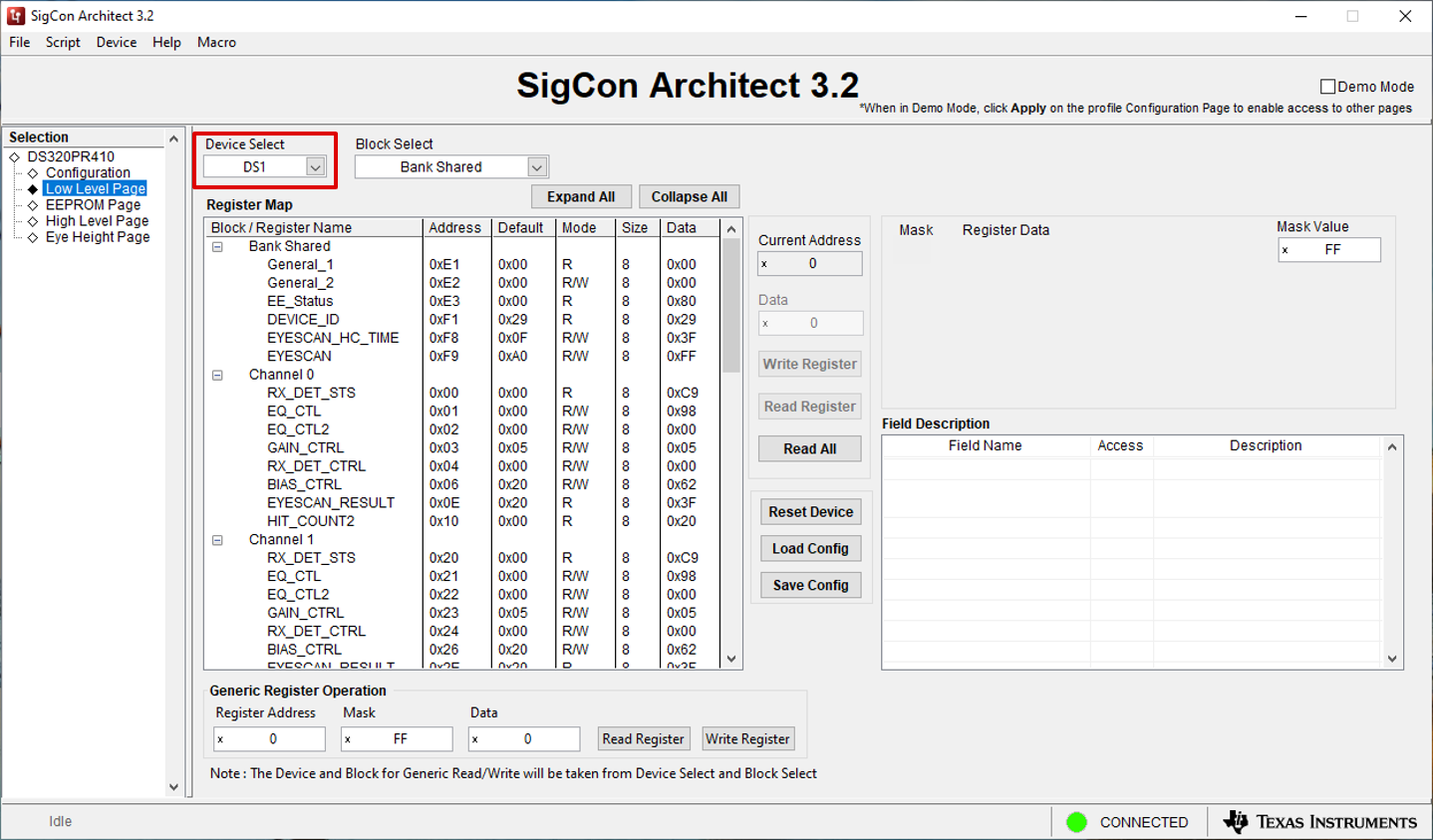Image resolution: width=1433 pixels, height=840 pixels.
Task: Click the Reset Device button
Action: tap(810, 512)
